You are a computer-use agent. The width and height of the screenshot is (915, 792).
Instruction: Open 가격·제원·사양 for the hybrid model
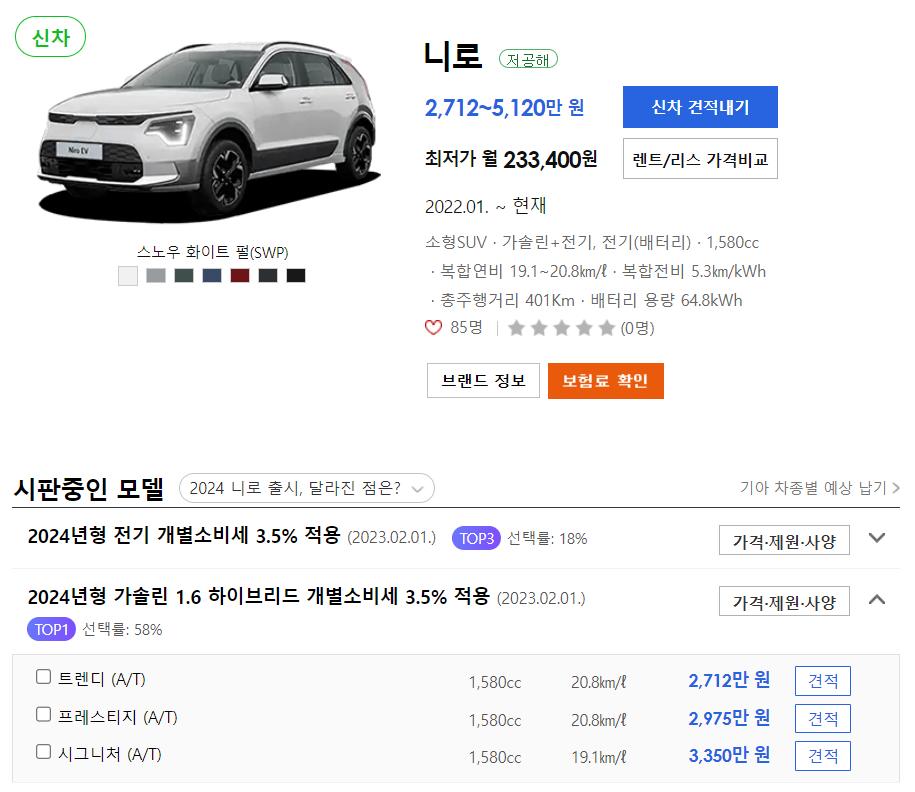(x=784, y=601)
